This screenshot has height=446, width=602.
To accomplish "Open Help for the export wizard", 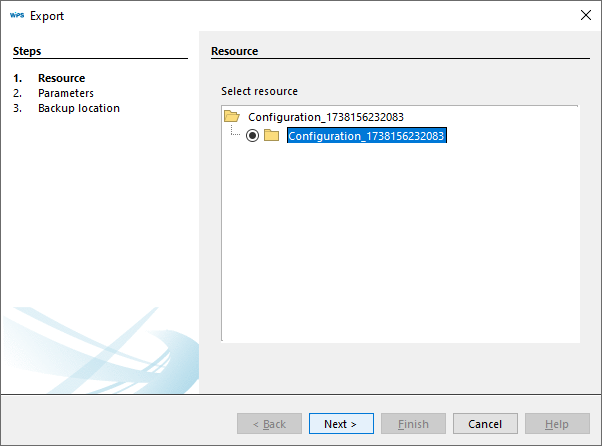I will point(557,424).
